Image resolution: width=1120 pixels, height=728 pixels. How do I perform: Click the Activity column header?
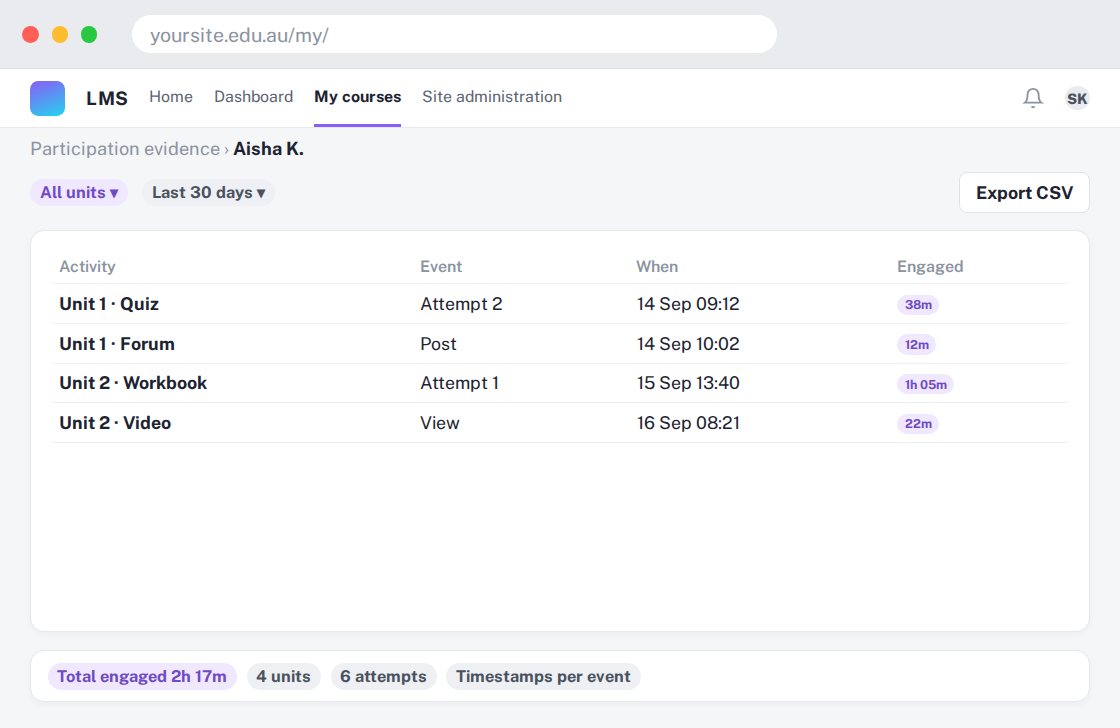87,266
